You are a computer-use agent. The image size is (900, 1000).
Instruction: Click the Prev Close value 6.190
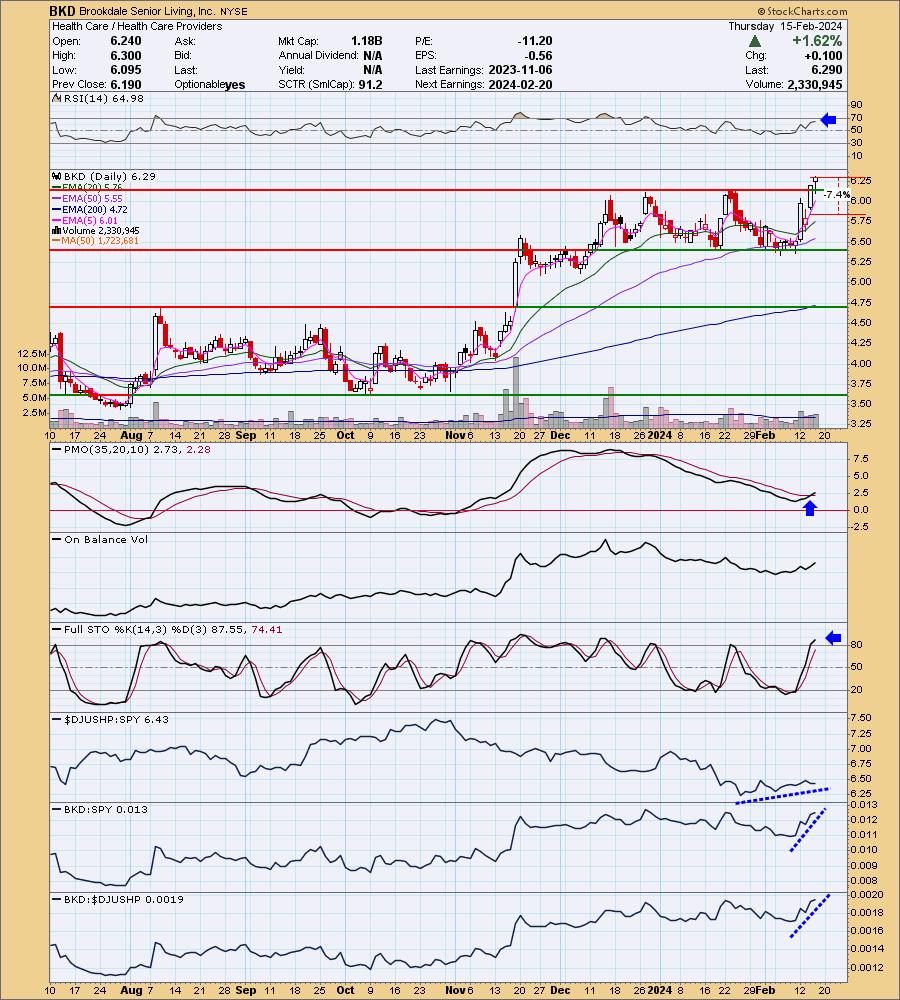pos(126,85)
